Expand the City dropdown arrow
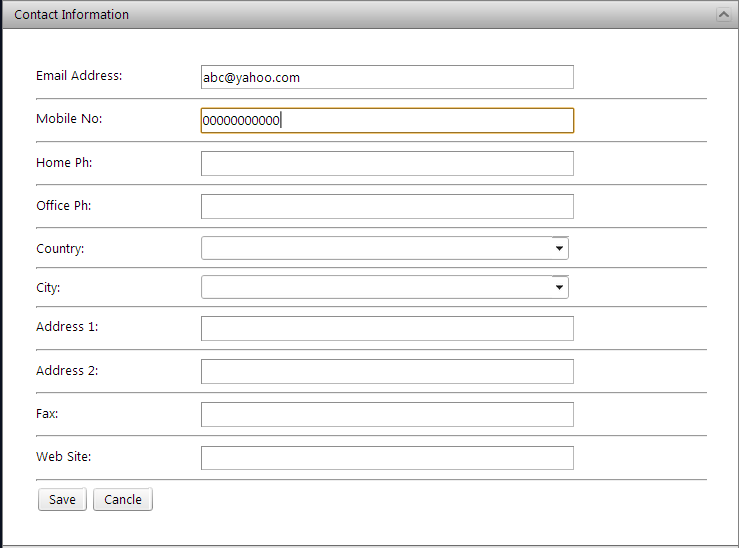739x548 pixels. 559,288
